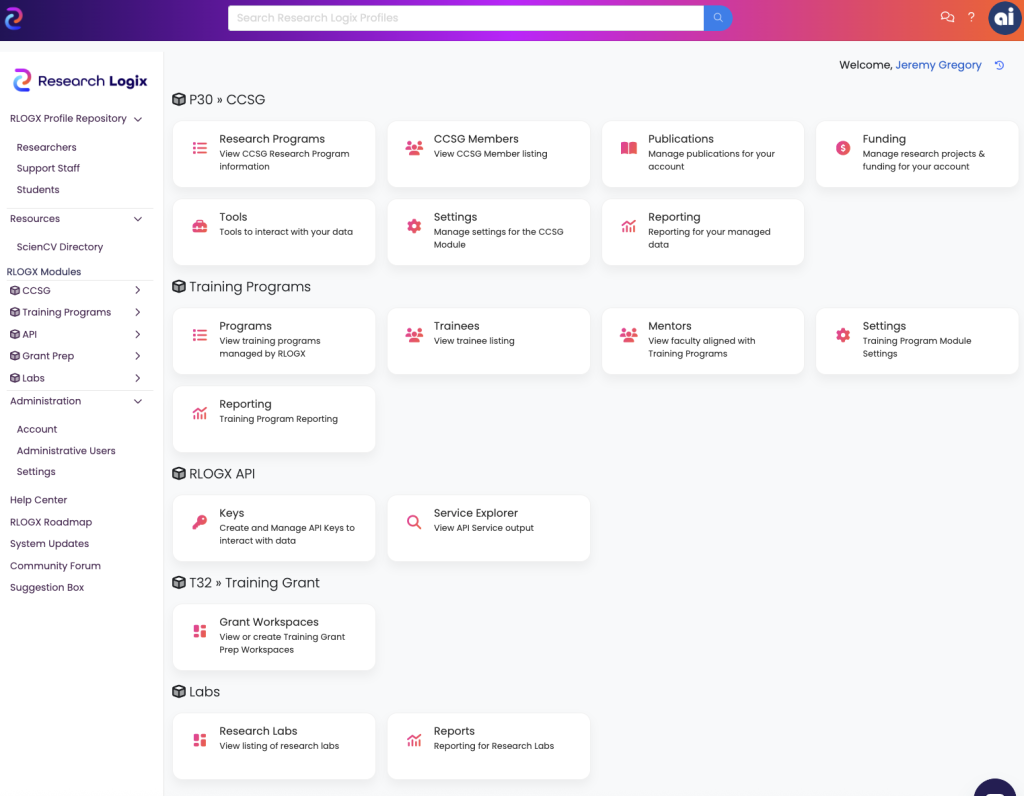This screenshot has height=796, width=1024.
Task: Click the Jeremy Gregory profile link
Action: 938,65
